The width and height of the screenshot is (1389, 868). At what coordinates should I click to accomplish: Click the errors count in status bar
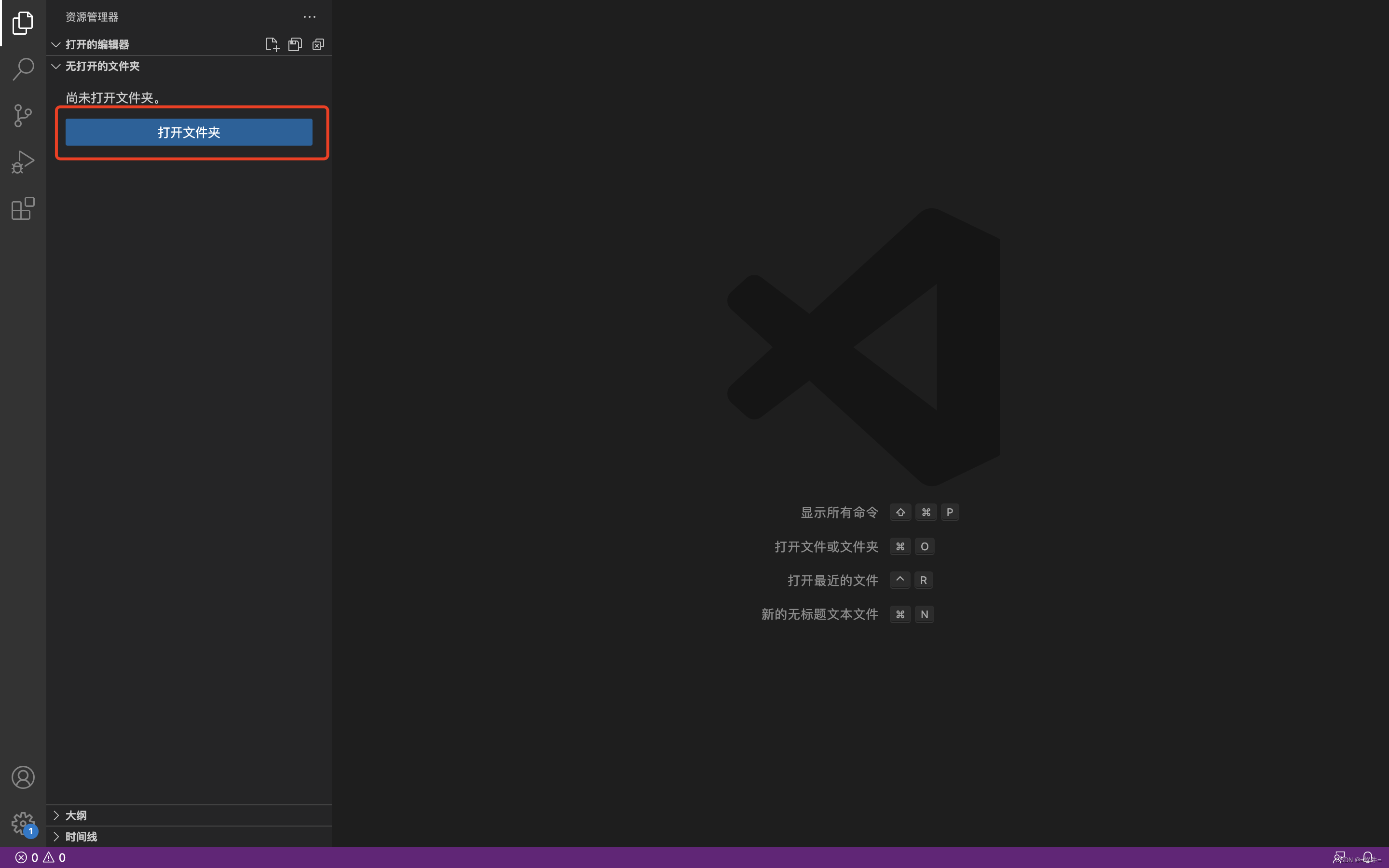coord(27,858)
